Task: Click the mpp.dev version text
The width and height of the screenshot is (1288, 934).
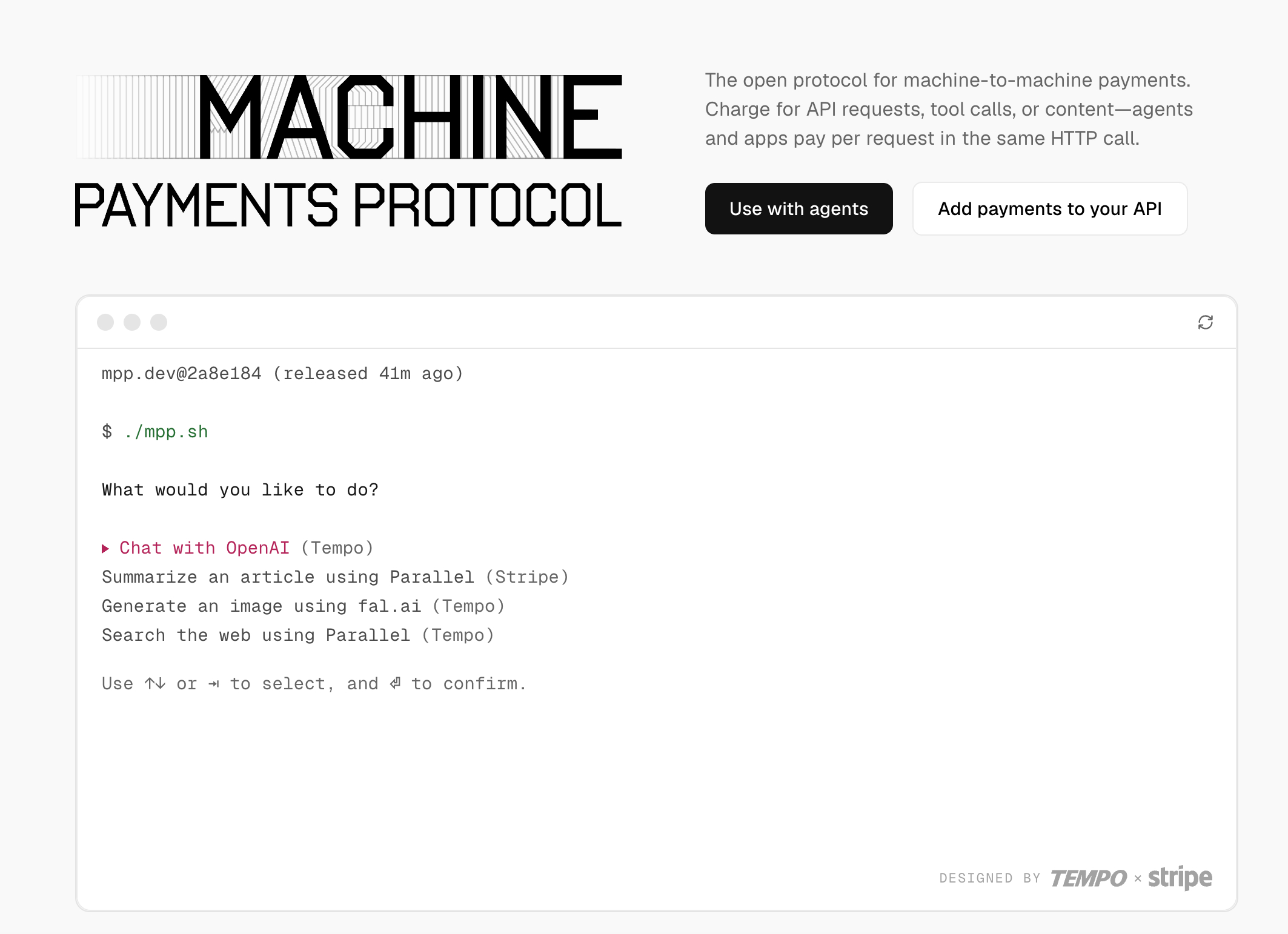Action: coord(282,373)
